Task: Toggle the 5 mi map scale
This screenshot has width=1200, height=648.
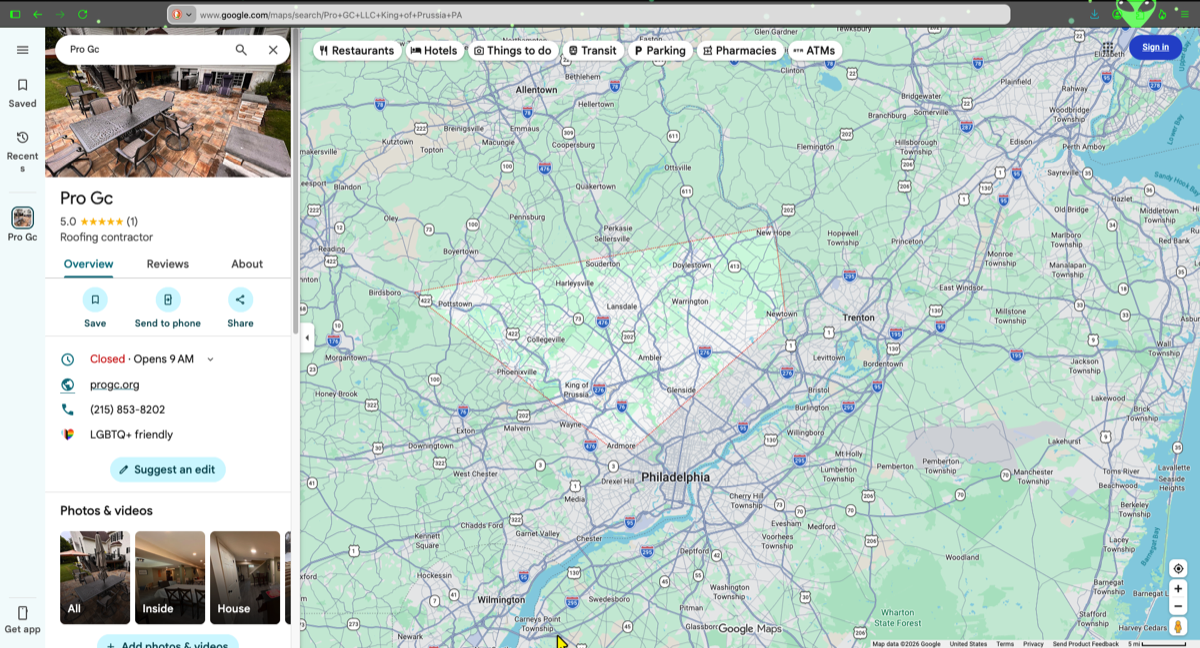Action: 1157,644
